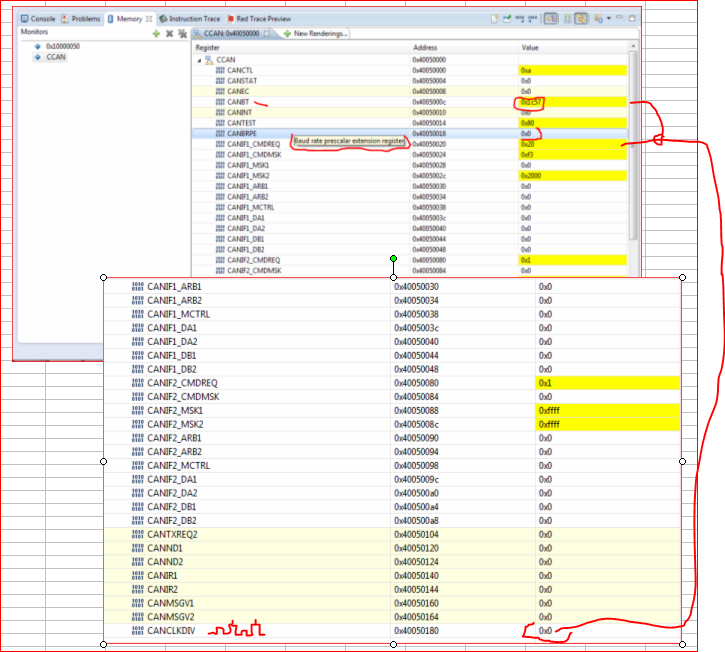Image resolution: width=725 pixels, height=652 pixels.
Task: Click the 0x1c57 value of CANBT
Action: (x=530, y=102)
